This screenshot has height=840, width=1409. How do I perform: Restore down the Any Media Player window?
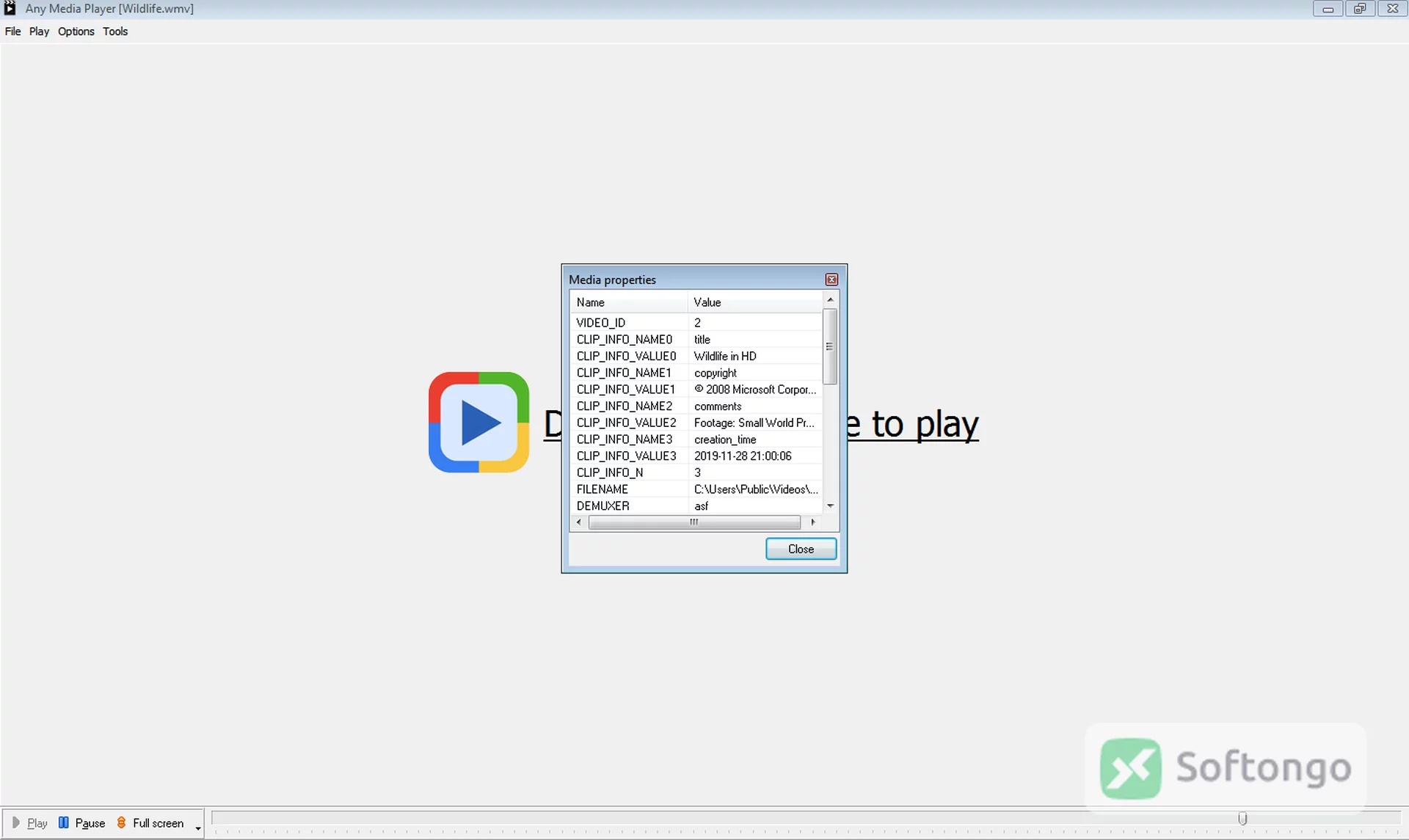tap(1360, 9)
